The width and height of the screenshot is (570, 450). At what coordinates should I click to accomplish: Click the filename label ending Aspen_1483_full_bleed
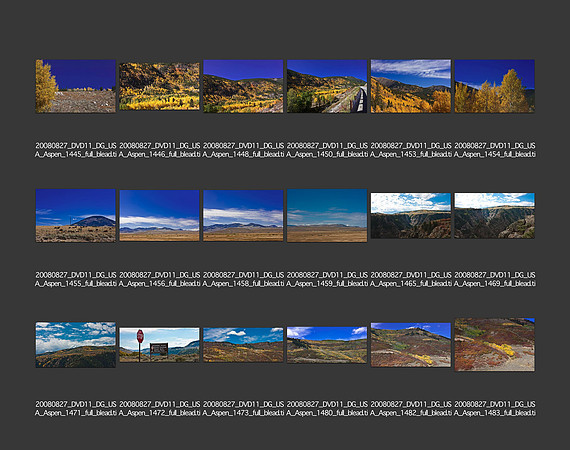click(495, 408)
